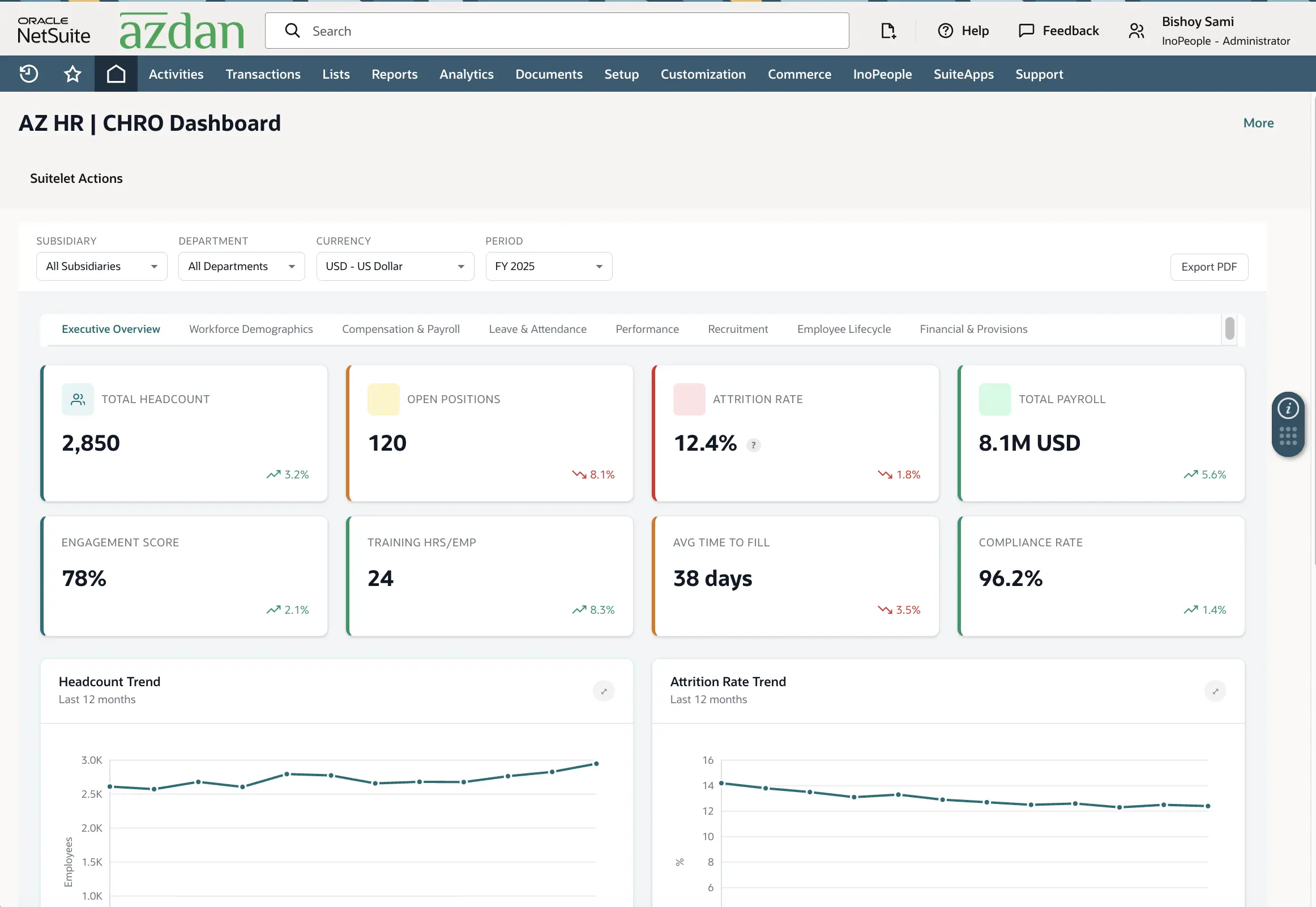1316x907 pixels.
Task: Open the Shortcuts star icon
Action: (x=72, y=74)
